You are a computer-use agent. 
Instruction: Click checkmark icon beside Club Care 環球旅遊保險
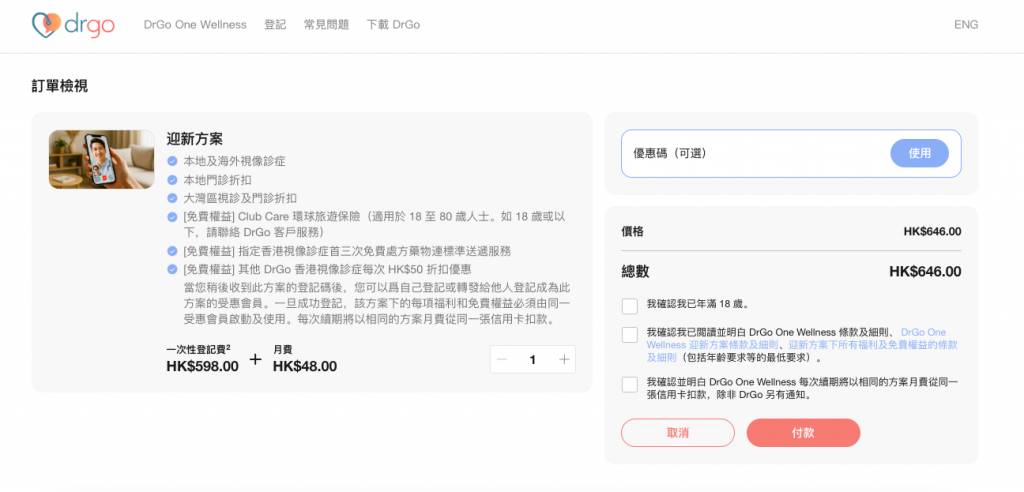[x=173, y=217]
